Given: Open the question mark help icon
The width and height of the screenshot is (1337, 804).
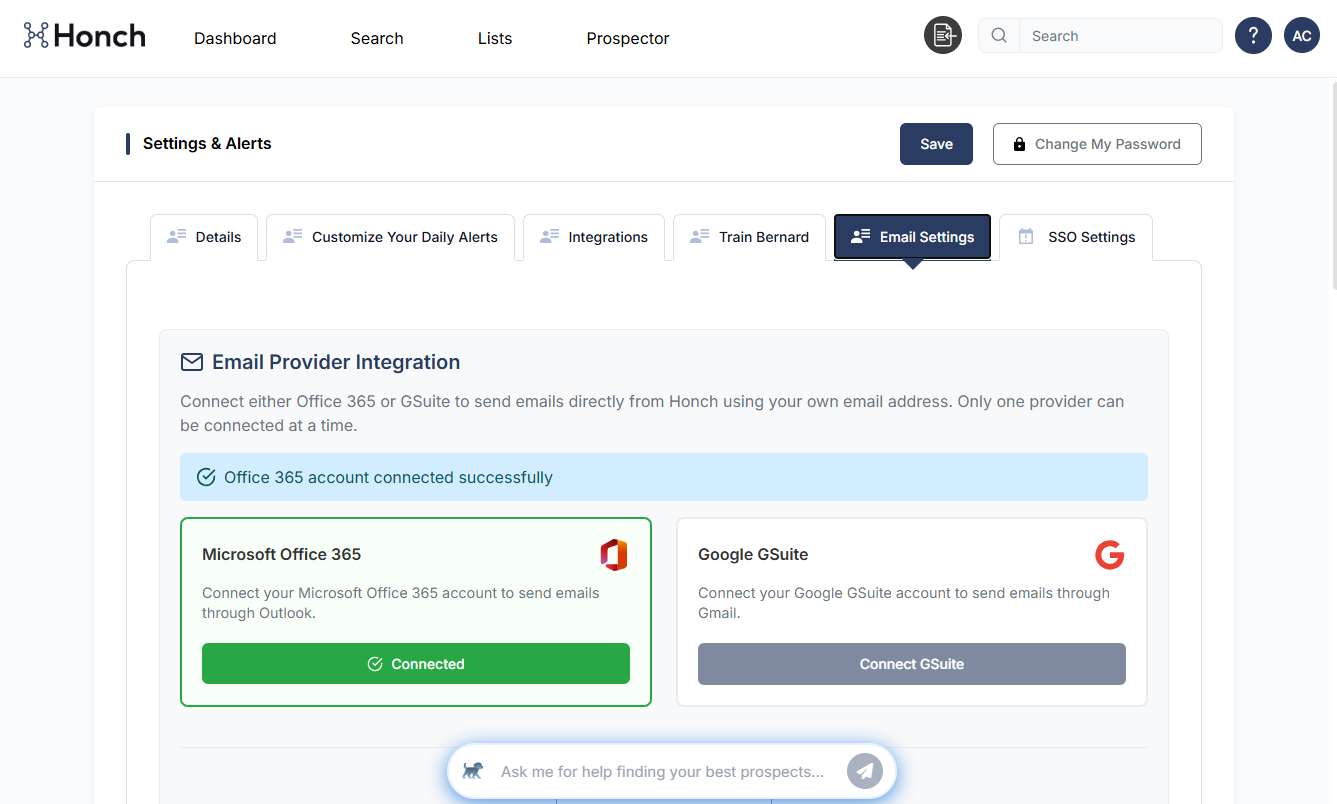Looking at the screenshot, I should pyautogui.click(x=1253, y=35).
